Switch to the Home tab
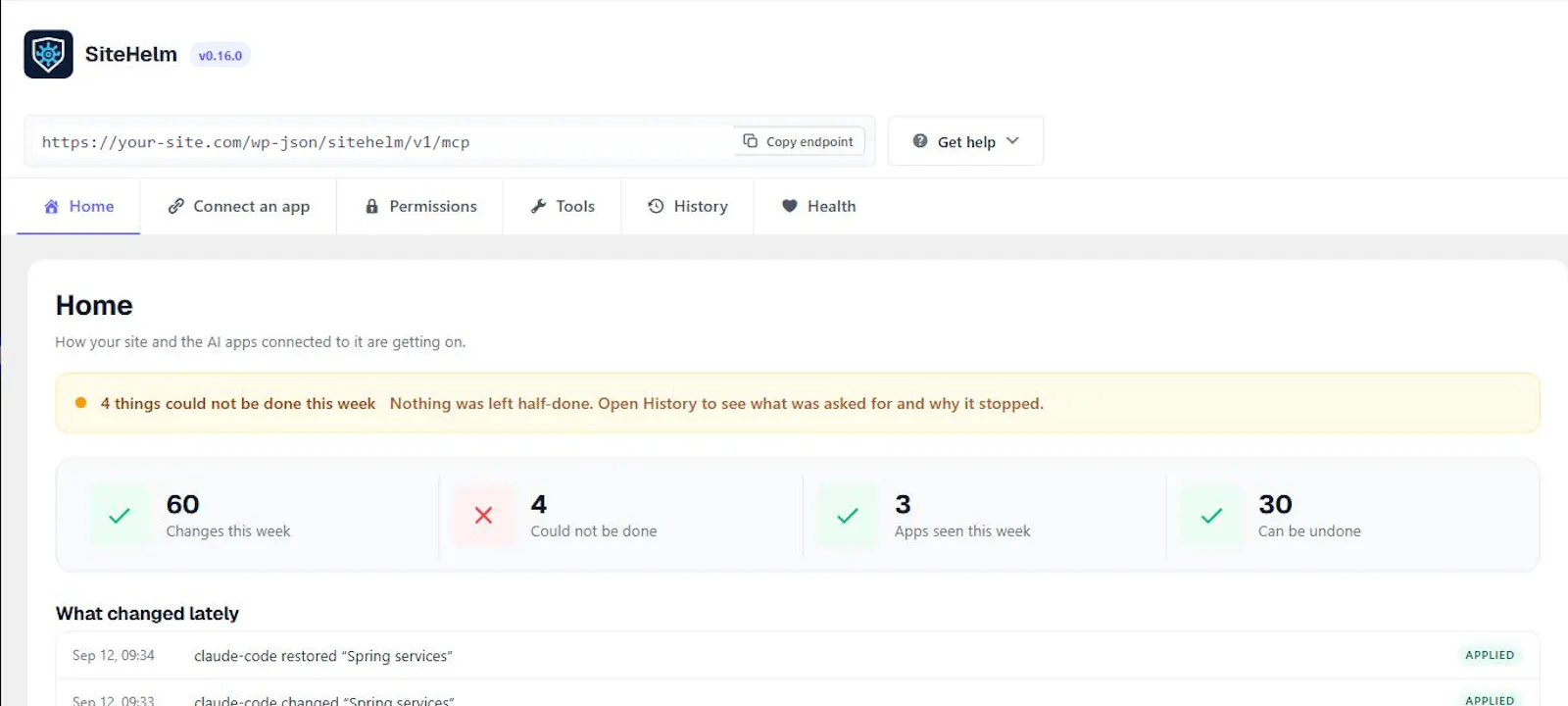Viewport: 1568px width, 706px height. [78, 206]
